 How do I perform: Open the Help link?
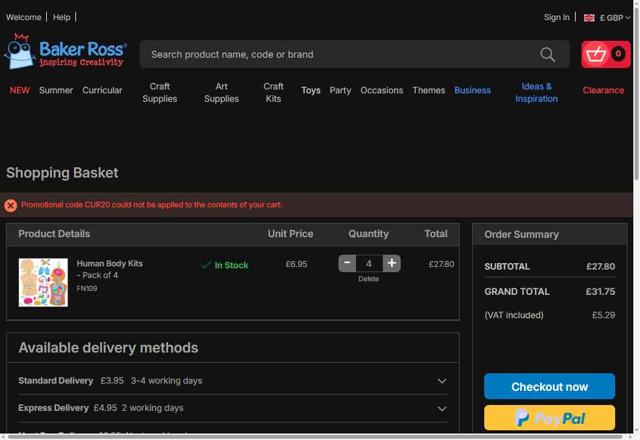62,17
